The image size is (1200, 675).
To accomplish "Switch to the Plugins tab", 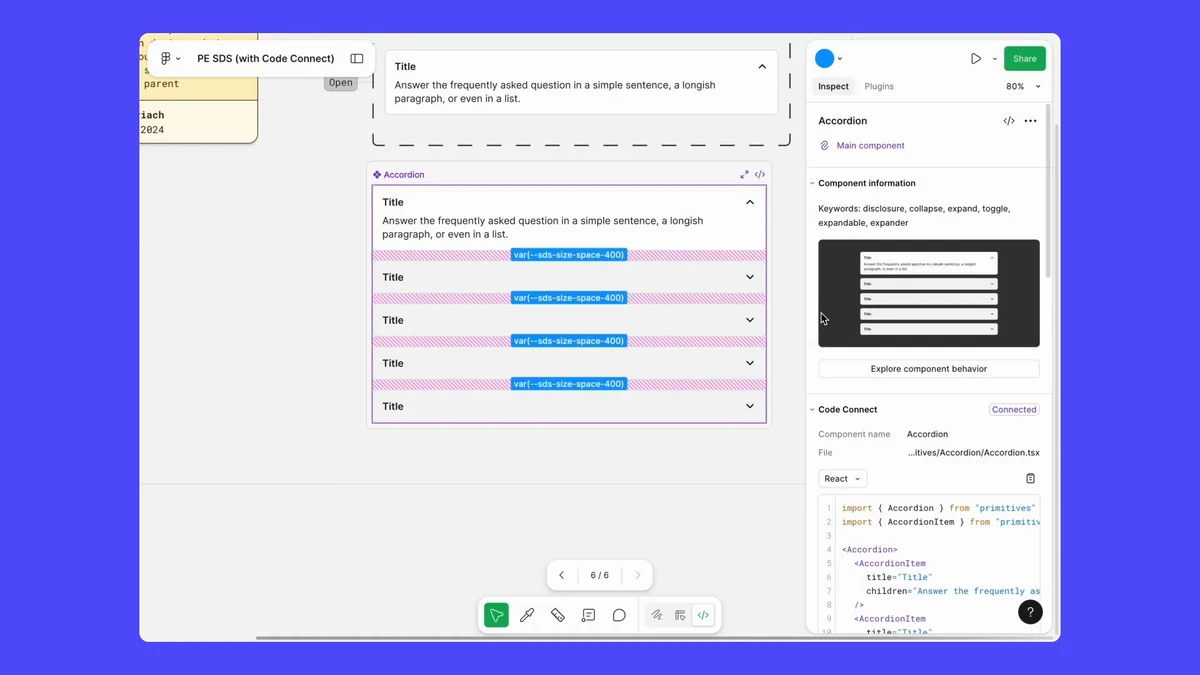I will (879, 86).
